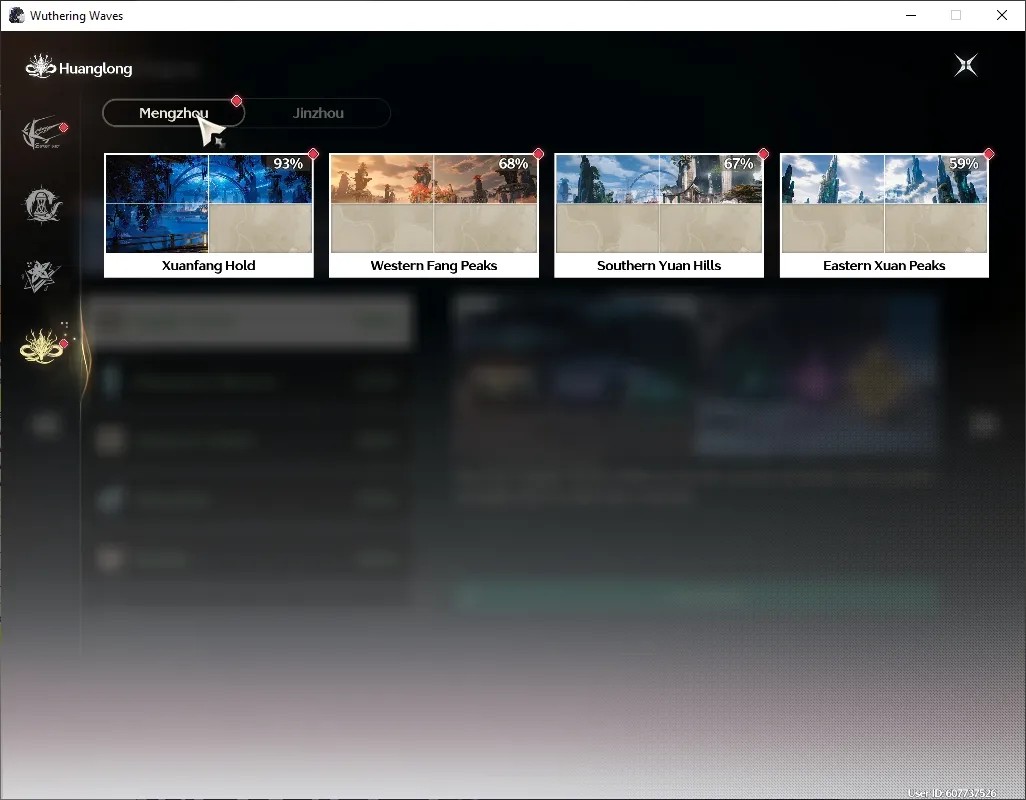Screen dimensions: 1026x800
Task: Click red notification marker on Western Fang Peaks
Action: click(x=539, y=154)
